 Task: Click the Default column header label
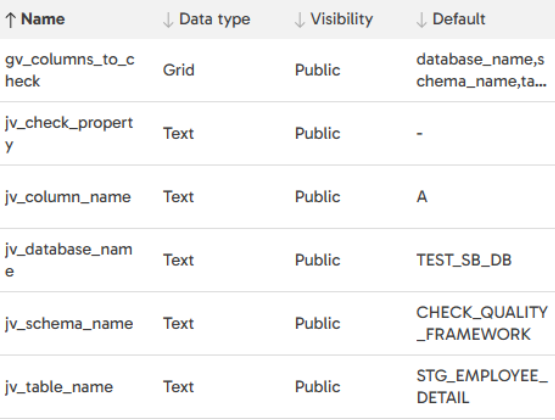point(459,19)
